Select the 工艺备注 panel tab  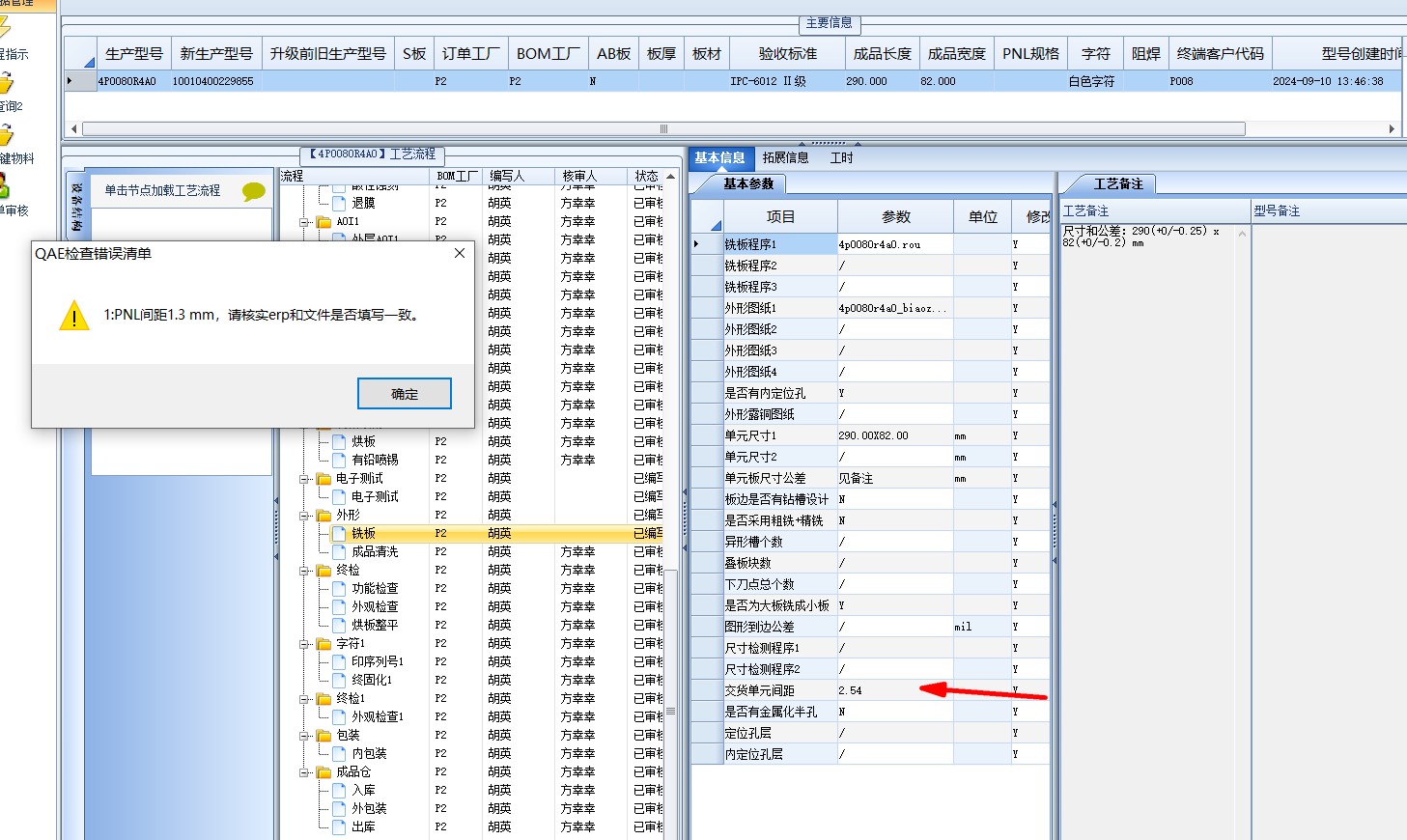point(1118,183)
